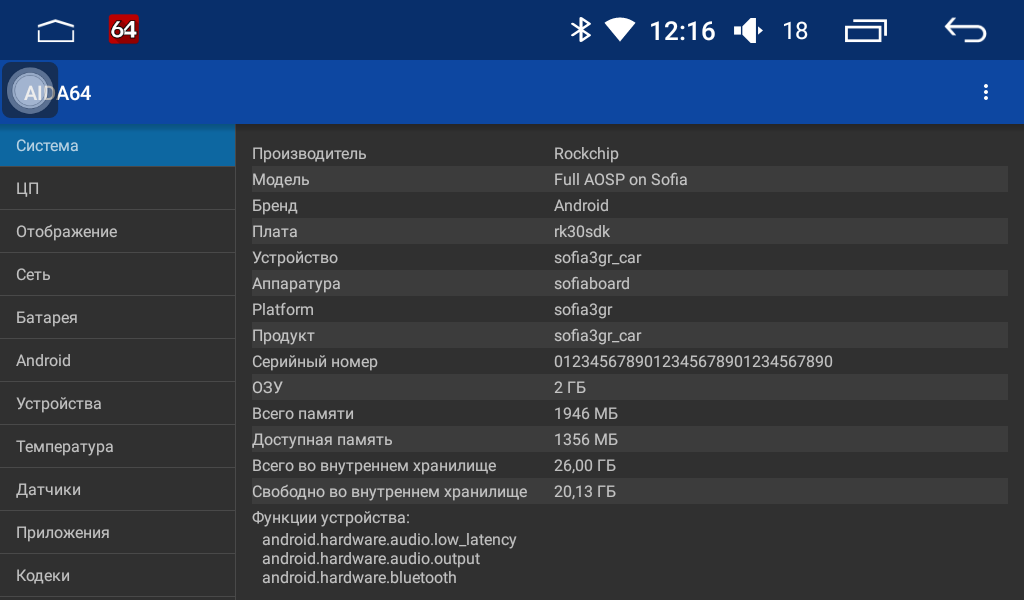Open the Датчики list
The image size is (1024, 600).
click(x=117, y=490)
